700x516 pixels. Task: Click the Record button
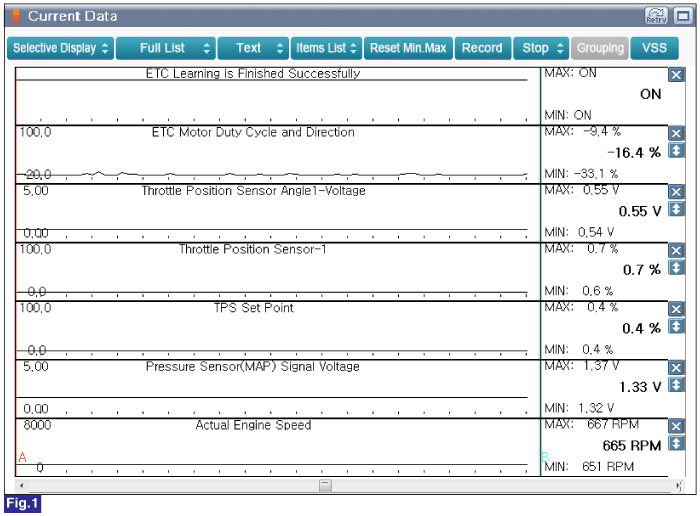point(483,48)
